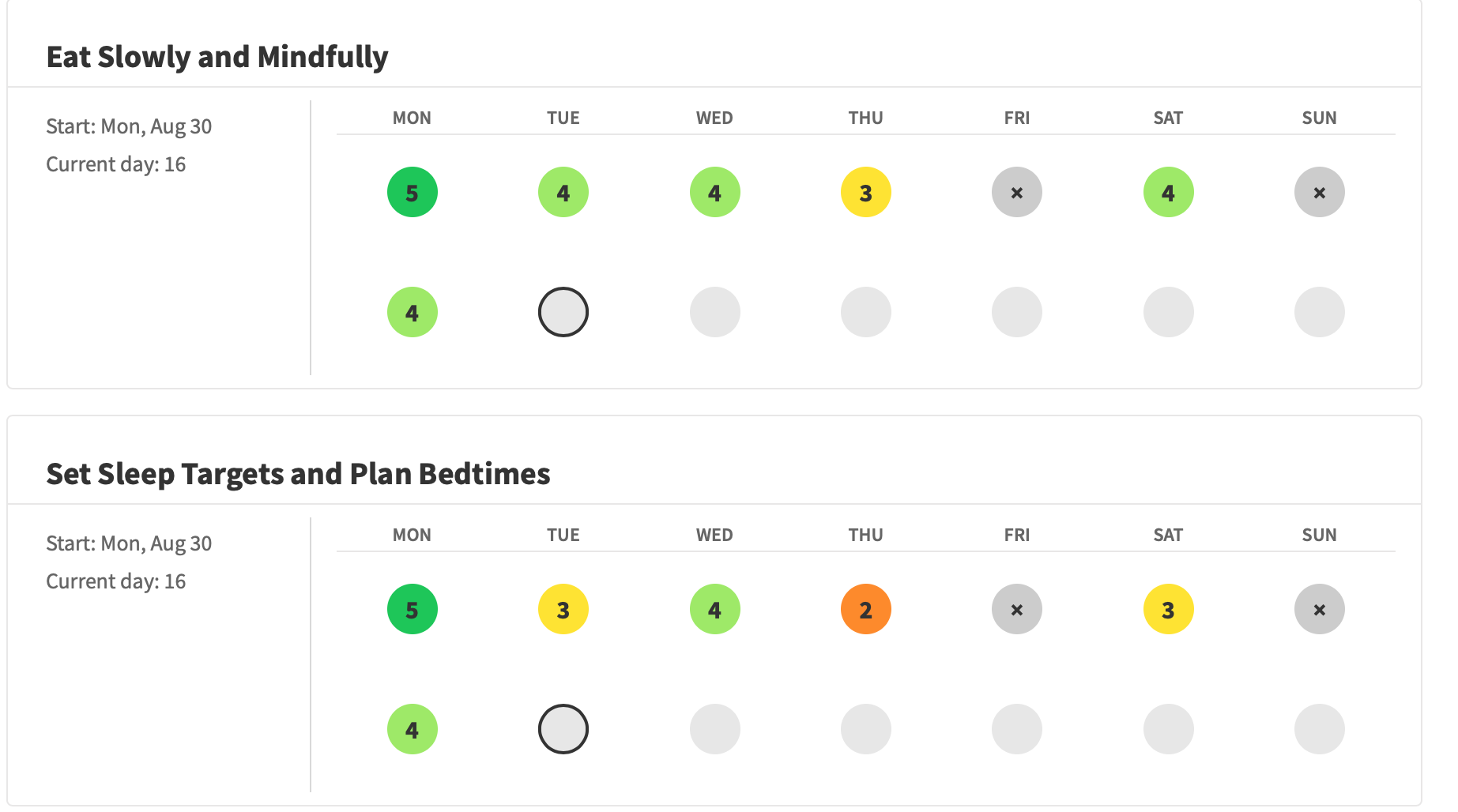1458x812 pixels.
Task: Select current day circle in Eat Slowly
Action: click(563, 312)
